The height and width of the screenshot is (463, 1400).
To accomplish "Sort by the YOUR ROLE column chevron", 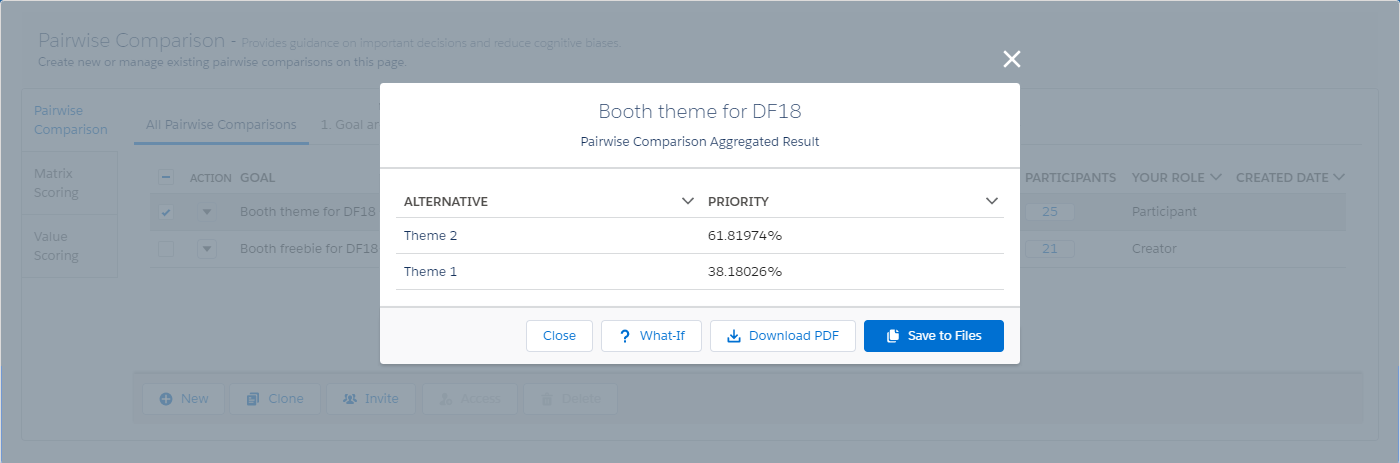I will pos(1216,177).
